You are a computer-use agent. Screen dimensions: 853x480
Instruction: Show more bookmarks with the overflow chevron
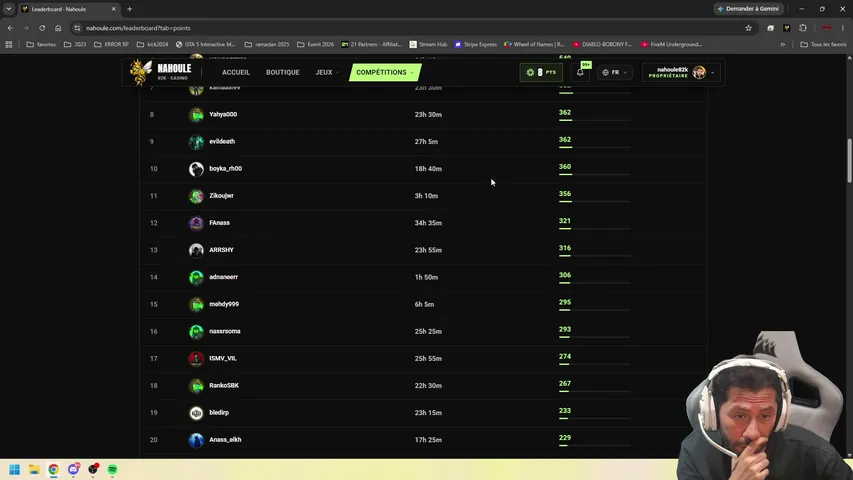coord(783,44)
